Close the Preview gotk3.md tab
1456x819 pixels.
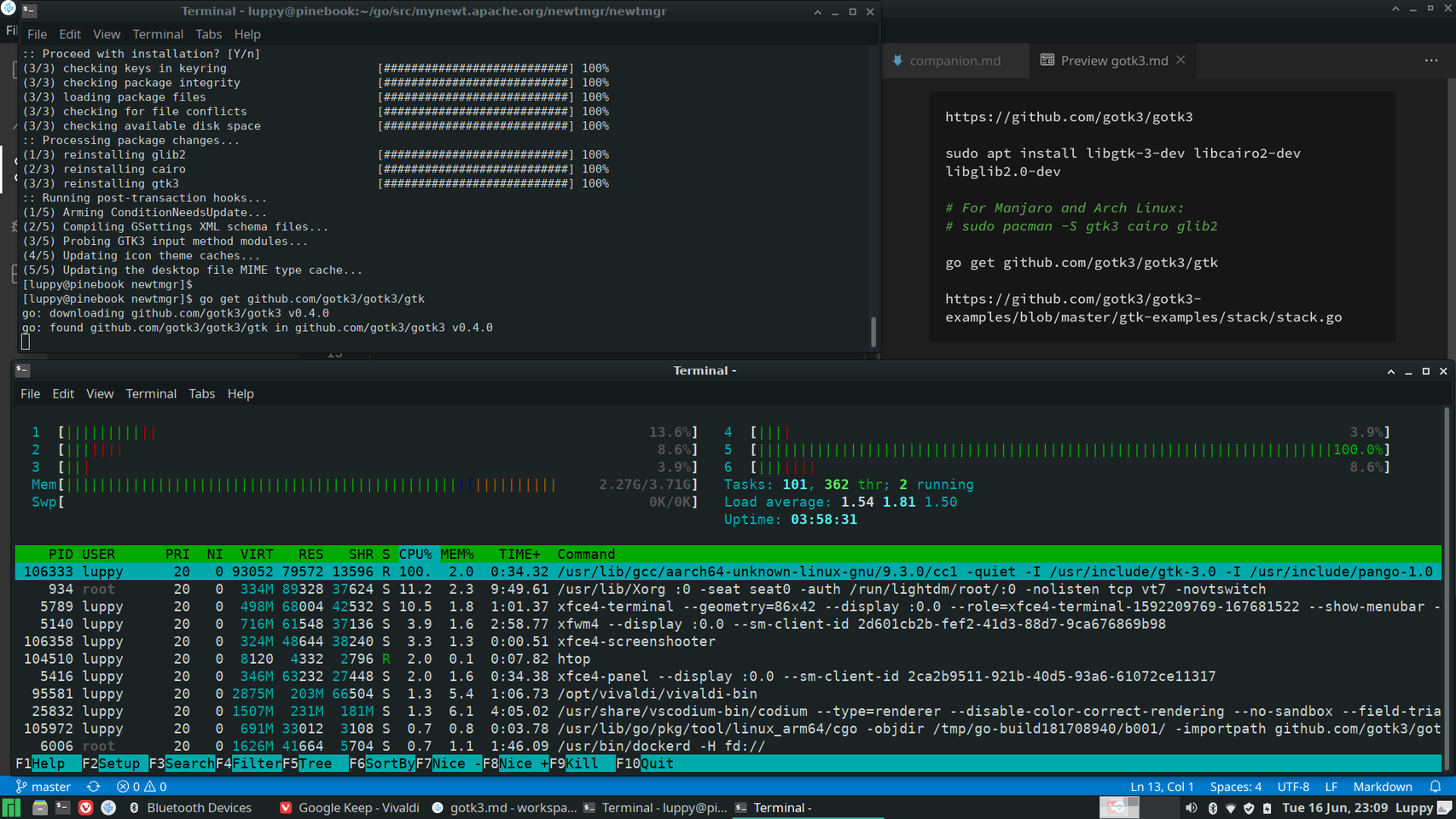[x=1180, y=60]
